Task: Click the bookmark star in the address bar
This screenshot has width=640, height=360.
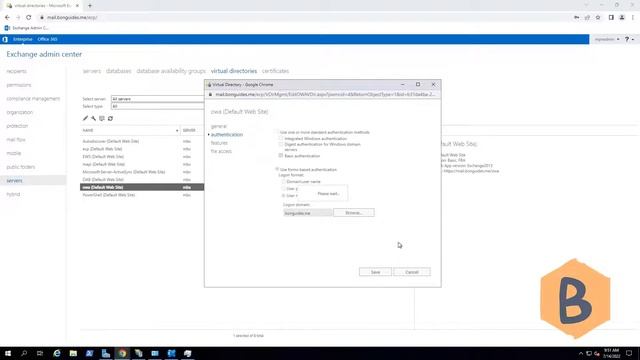Action: [598, 18]
